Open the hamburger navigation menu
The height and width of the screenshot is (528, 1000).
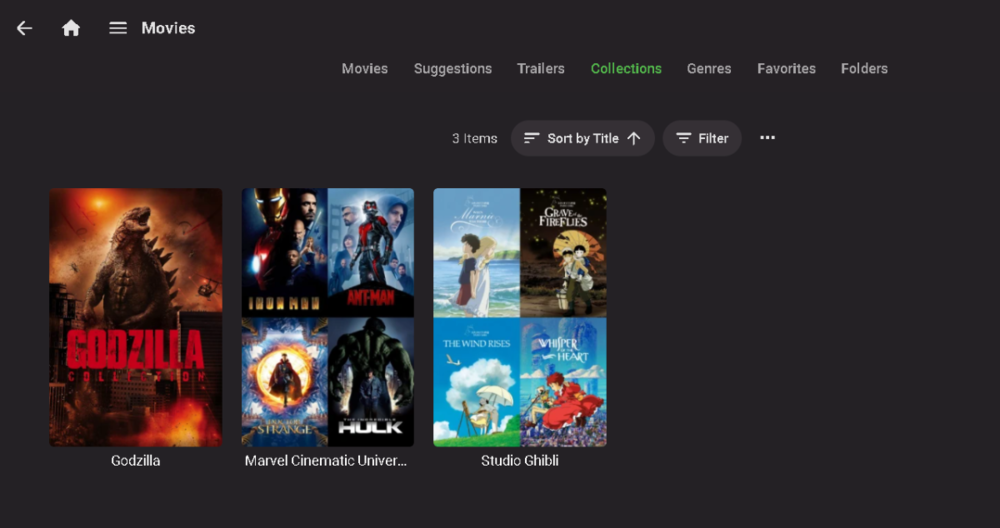(118, 28)
